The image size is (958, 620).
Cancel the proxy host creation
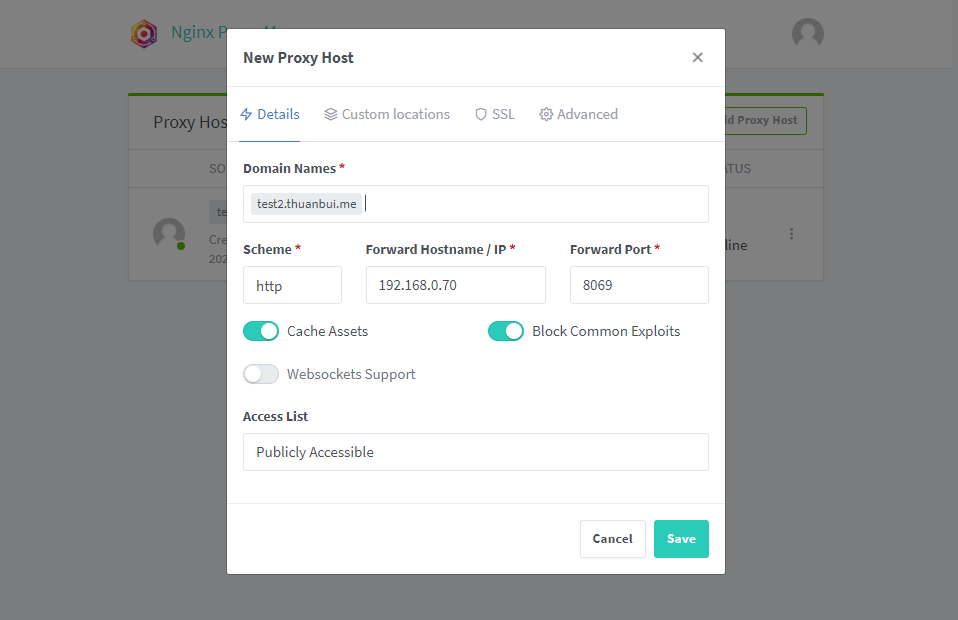[x=613, y=539]
